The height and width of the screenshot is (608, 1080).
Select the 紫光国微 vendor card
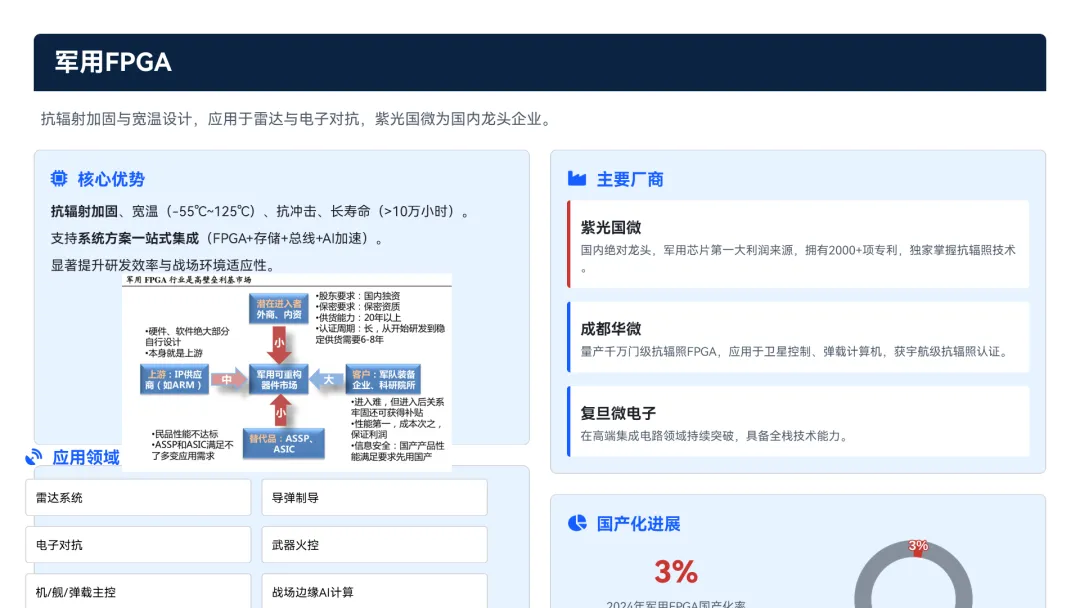(x=798, y=244)
